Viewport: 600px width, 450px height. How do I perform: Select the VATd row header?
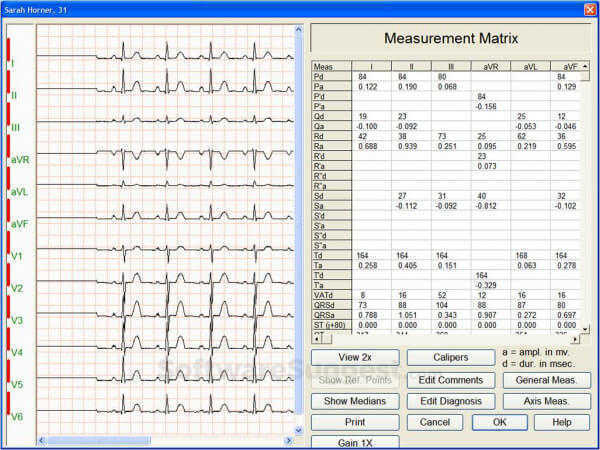[x=332, y=295]
